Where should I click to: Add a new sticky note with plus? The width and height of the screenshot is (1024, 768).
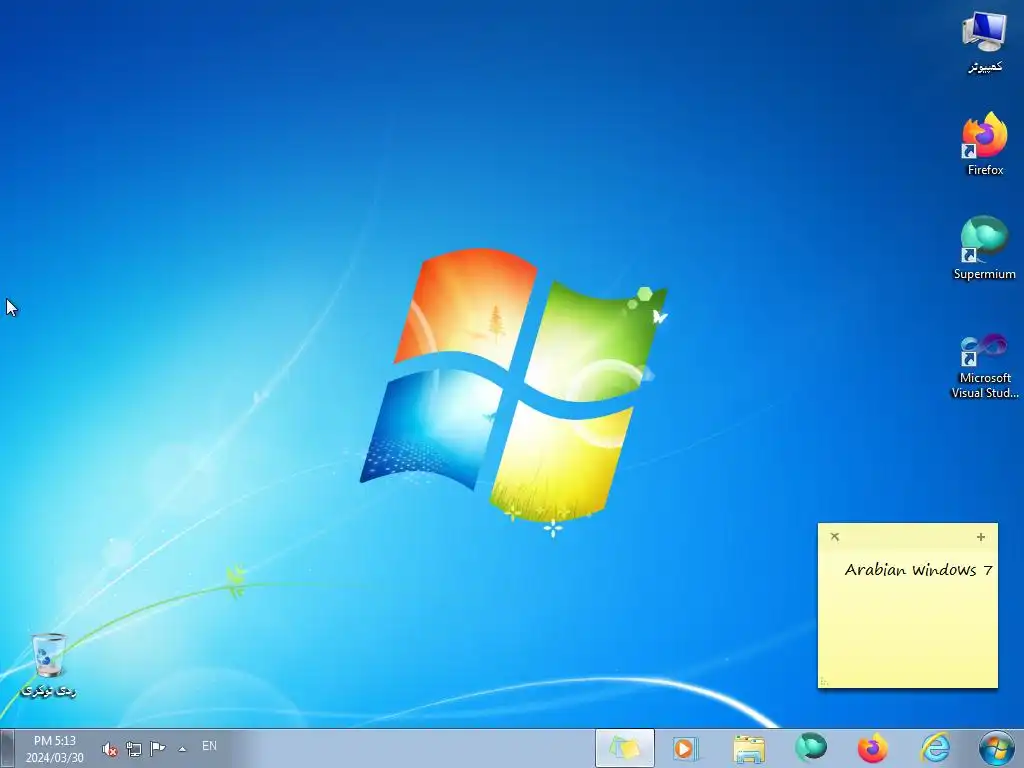[980, 537]
